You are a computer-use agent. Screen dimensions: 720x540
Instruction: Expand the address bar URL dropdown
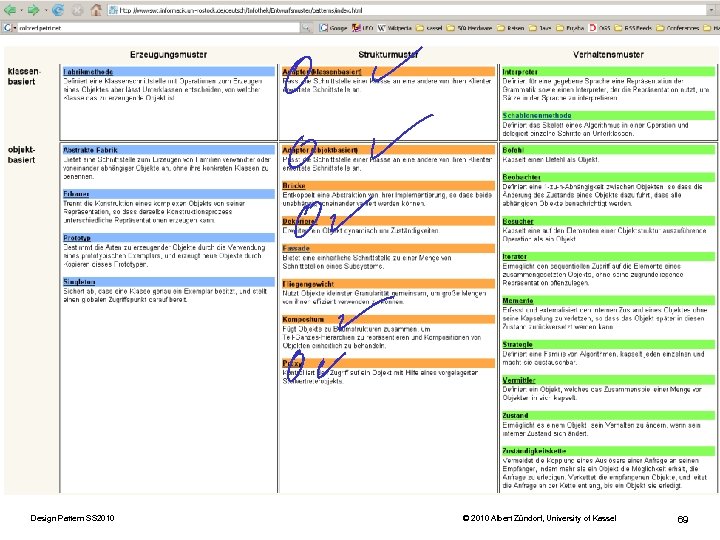711,10
